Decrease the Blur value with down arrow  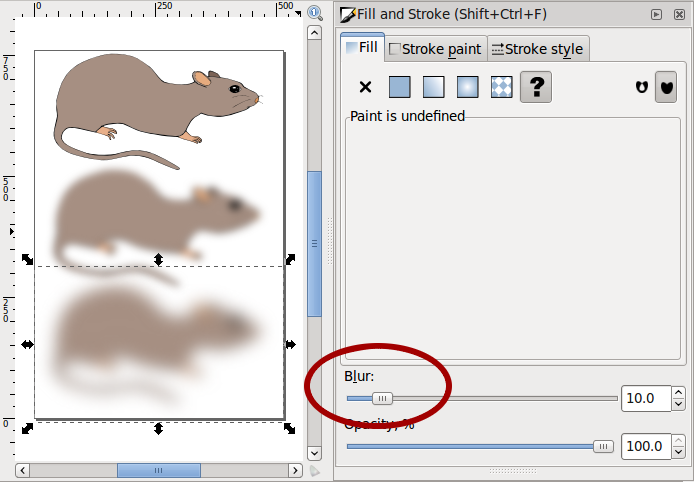click(x=678, y=404)
